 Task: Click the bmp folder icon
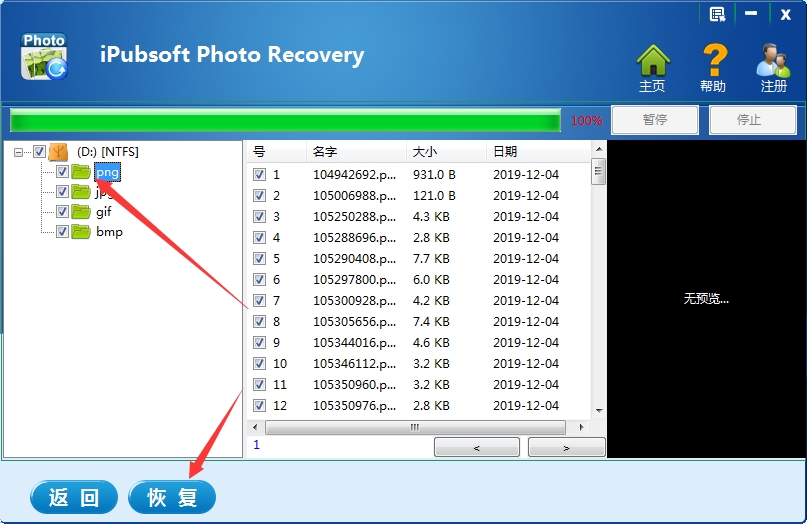click(x=81, y=232)
